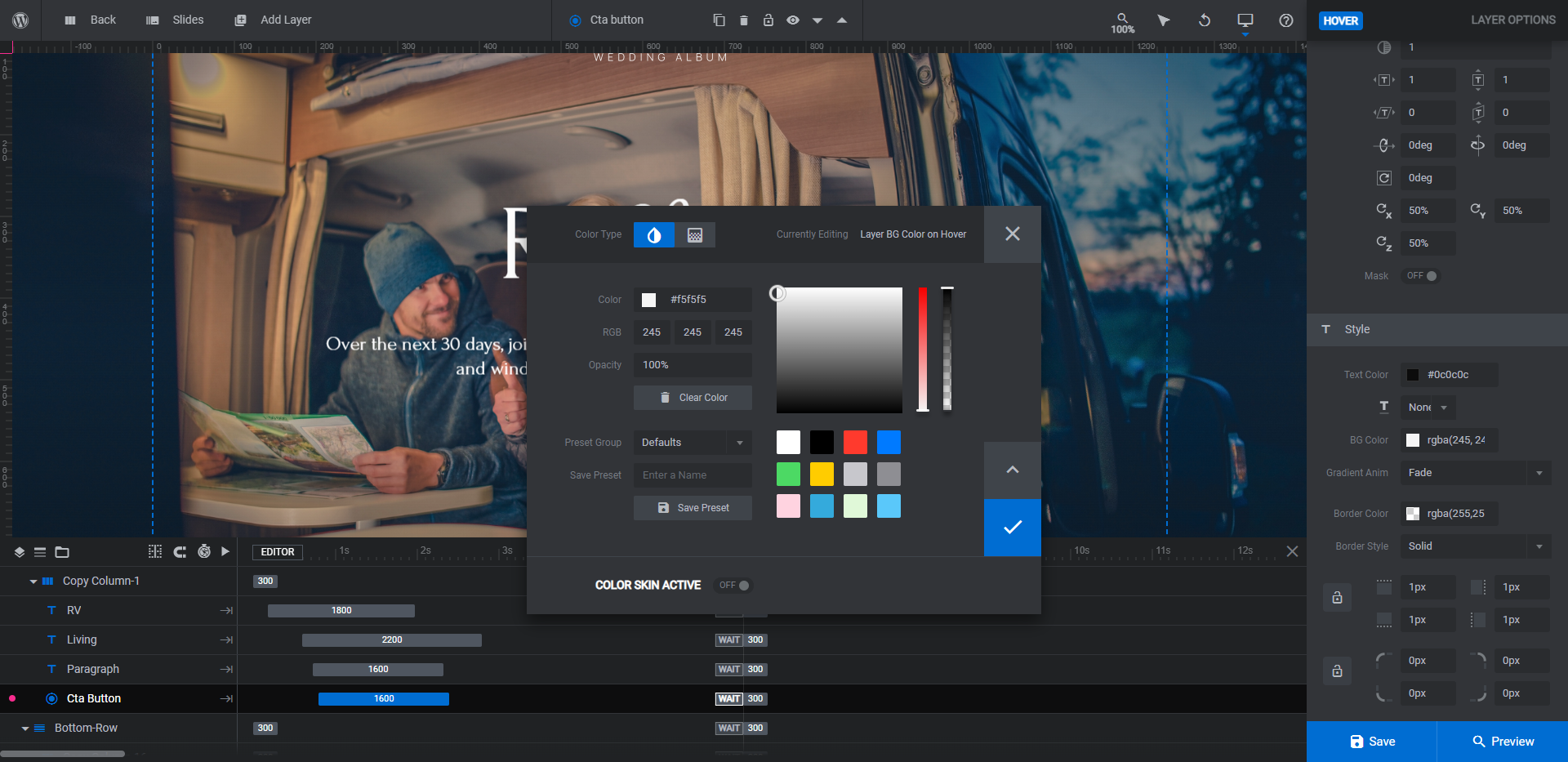Toggle Color Skin Active switch
The height and width of the screenshot is (762, 1568).
[734, 586]
